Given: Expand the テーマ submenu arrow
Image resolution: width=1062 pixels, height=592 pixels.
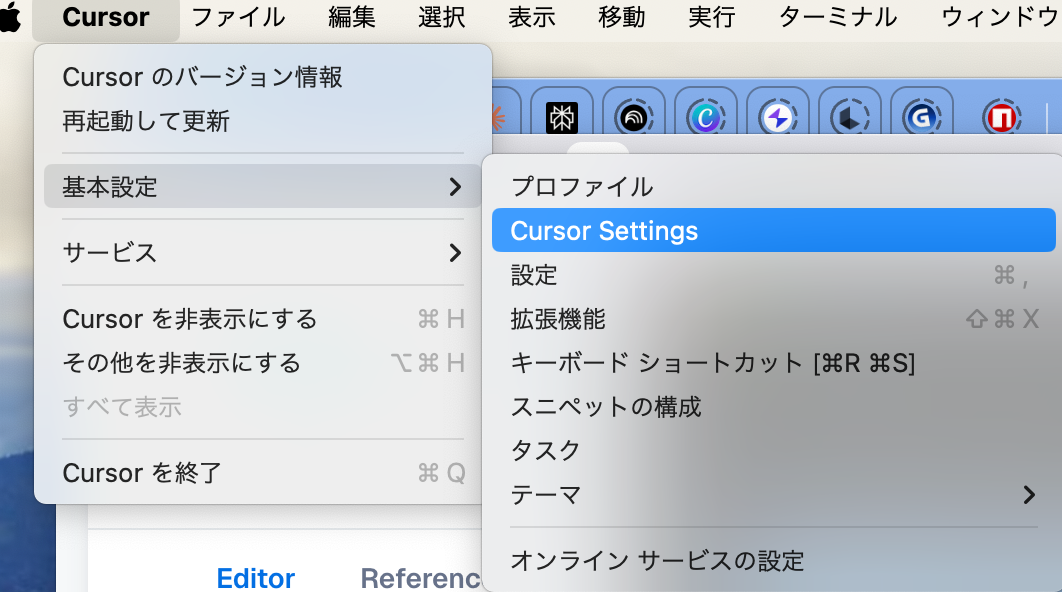Looking at the screenshot, I should click(1029, 495).
